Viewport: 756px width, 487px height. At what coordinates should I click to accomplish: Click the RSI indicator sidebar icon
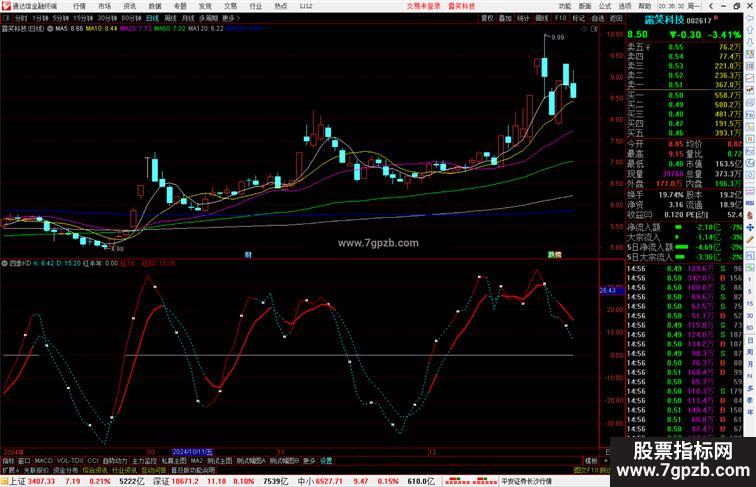(x=750, y=203)
